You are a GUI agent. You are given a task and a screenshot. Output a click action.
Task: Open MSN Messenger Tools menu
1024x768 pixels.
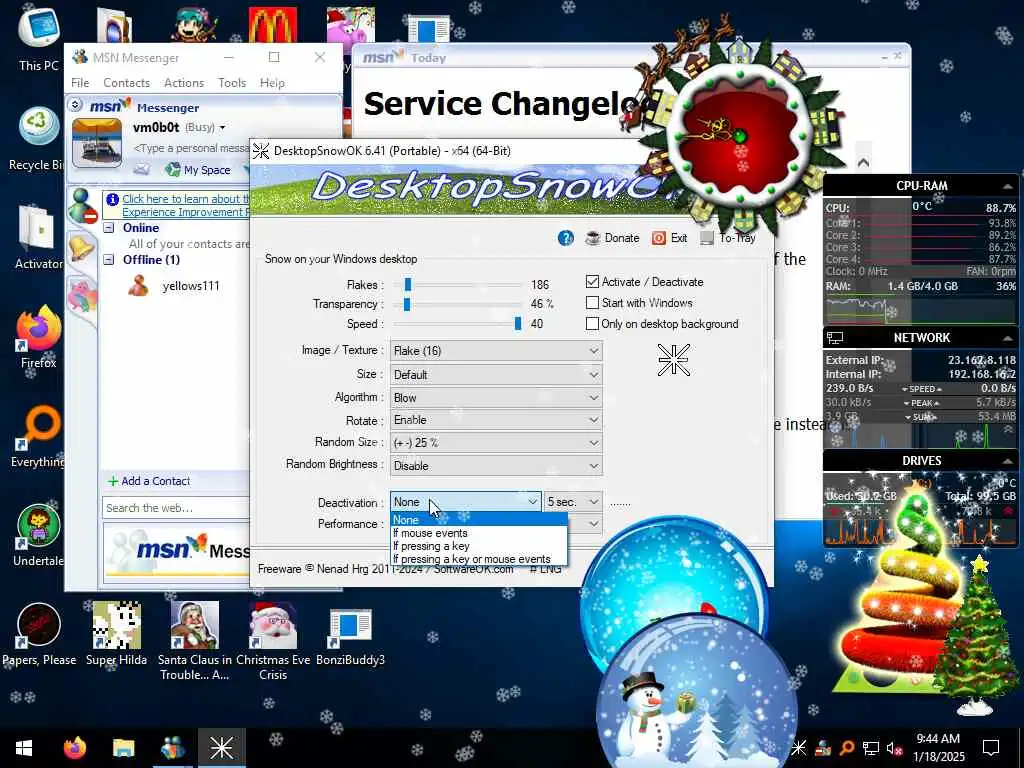(x=232, y=83)
